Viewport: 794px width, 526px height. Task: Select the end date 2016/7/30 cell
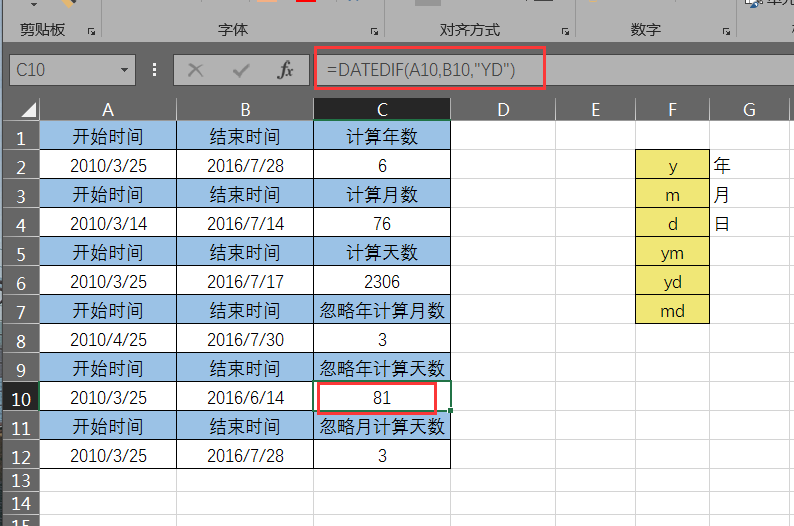[245, 339]
